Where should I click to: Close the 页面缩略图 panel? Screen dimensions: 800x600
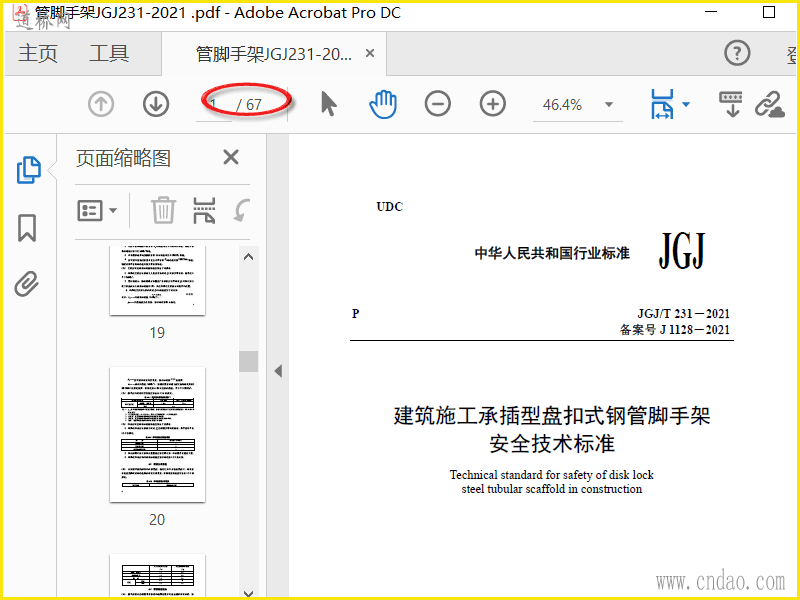click(x=231, y=157)
